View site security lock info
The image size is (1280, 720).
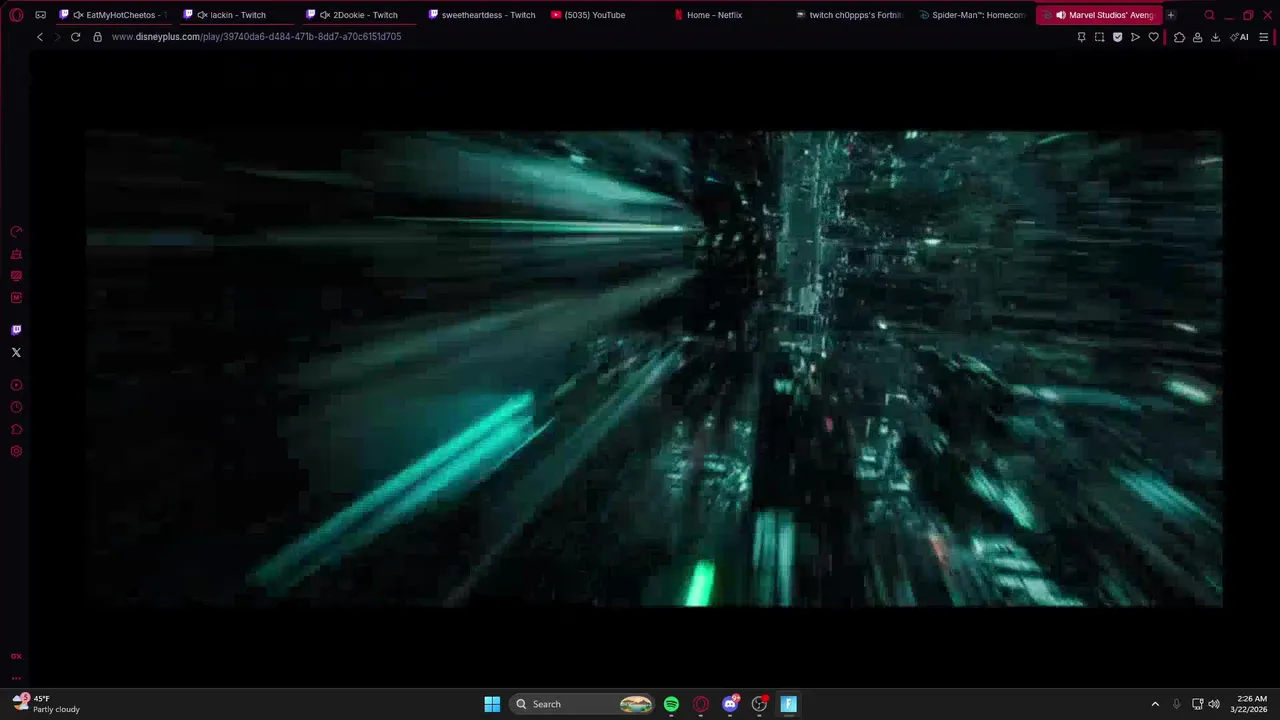(97, 37)
